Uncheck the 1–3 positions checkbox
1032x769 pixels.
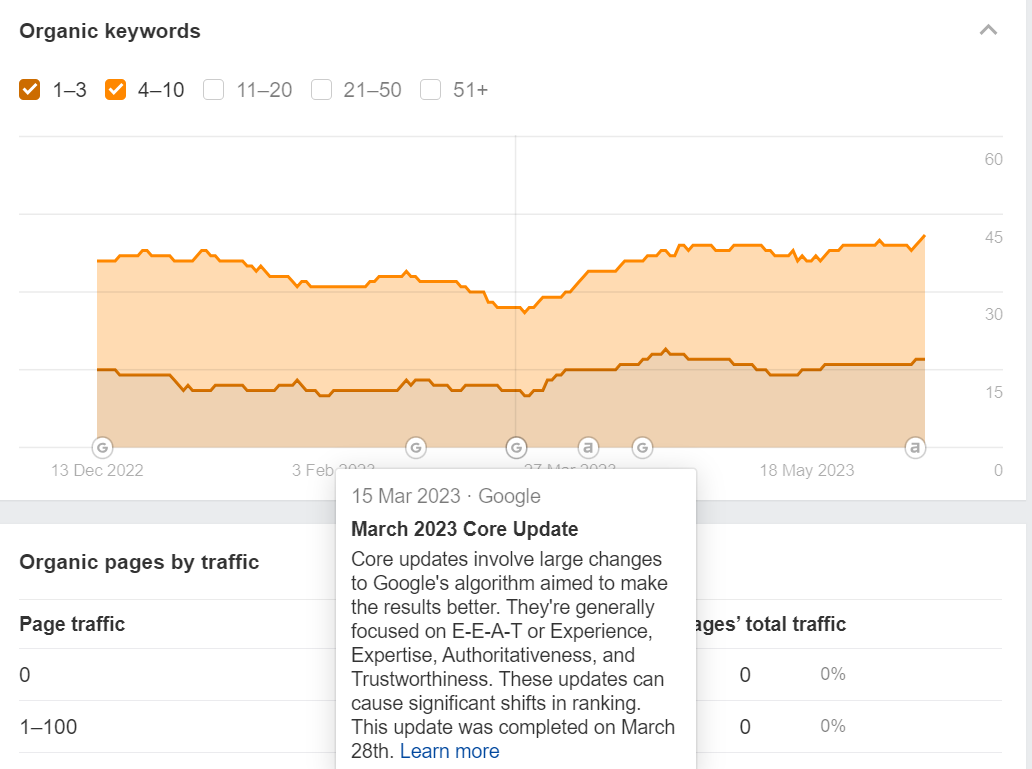pyautogui.click(x=30, y=90)
